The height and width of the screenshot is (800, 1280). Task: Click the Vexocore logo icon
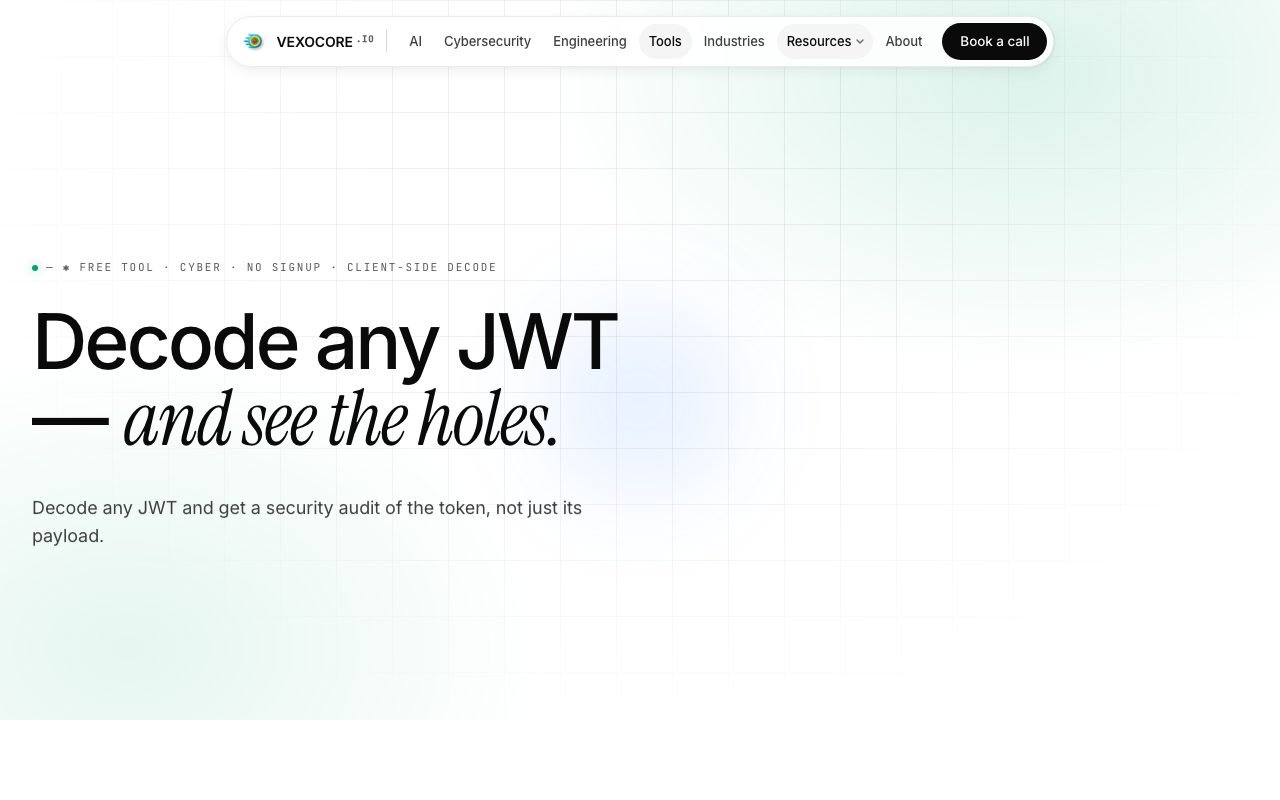coord(254,41)
